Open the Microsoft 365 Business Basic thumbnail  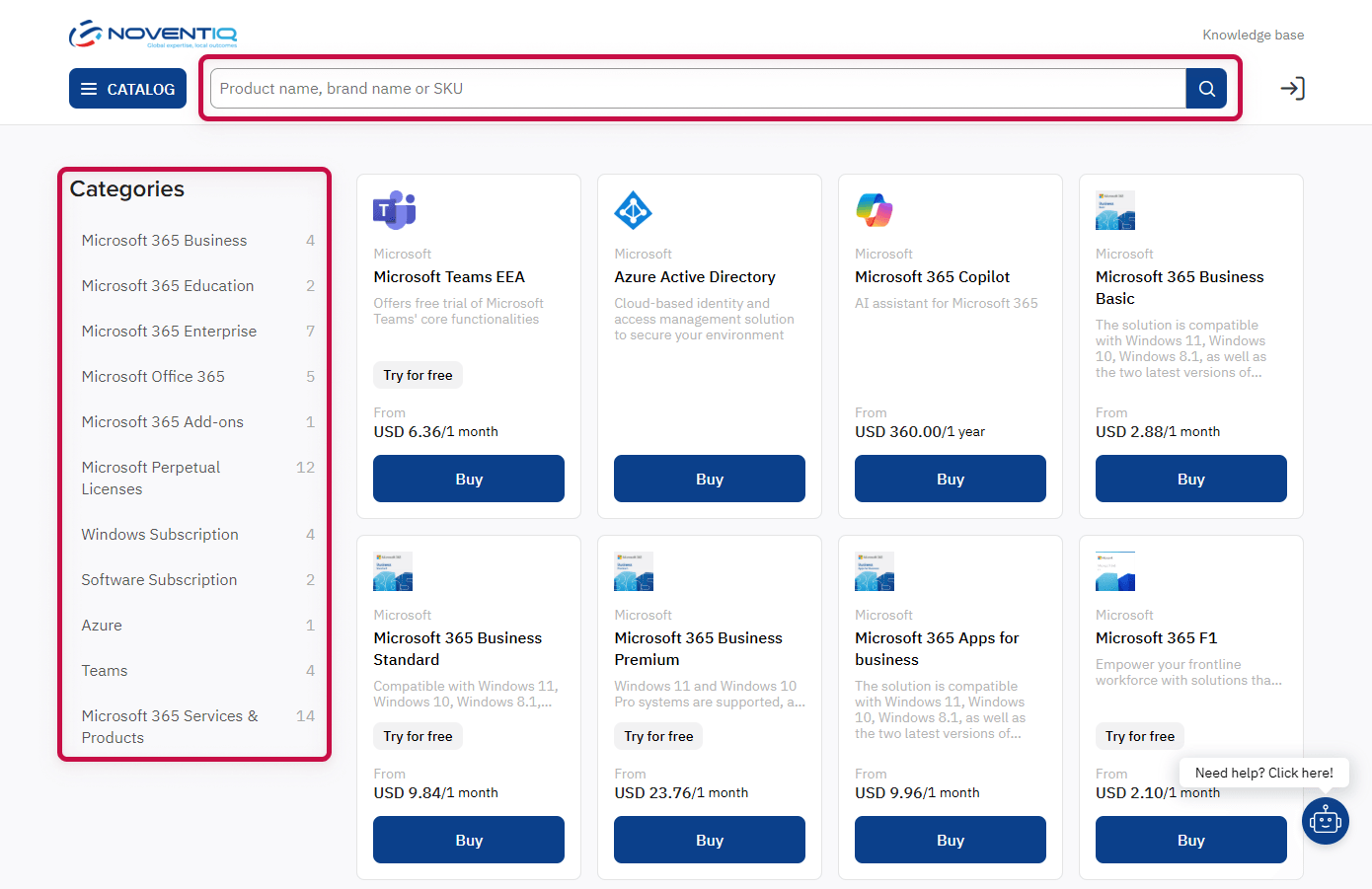click(x=1114, y=210)
